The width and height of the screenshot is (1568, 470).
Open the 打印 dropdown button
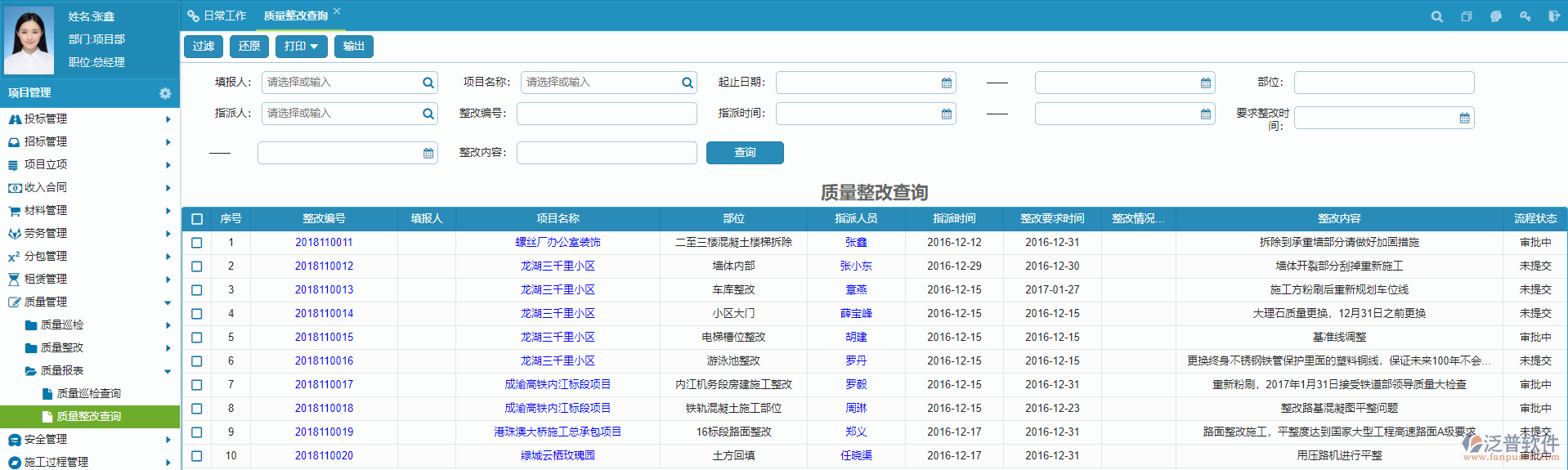[x=301, y=47]
